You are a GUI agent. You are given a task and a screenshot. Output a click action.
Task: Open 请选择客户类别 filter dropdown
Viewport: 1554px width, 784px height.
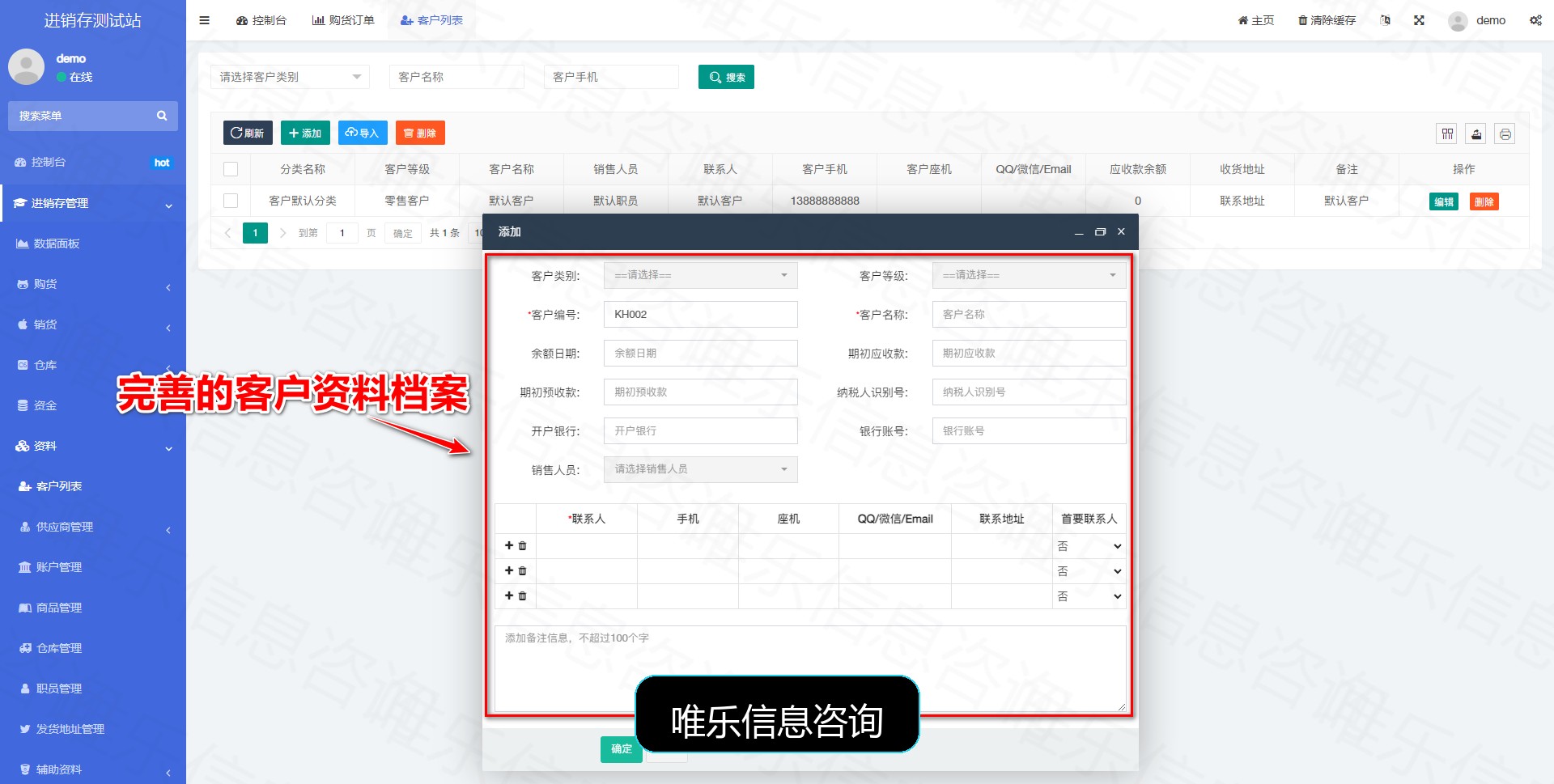(x=290, y=77)
